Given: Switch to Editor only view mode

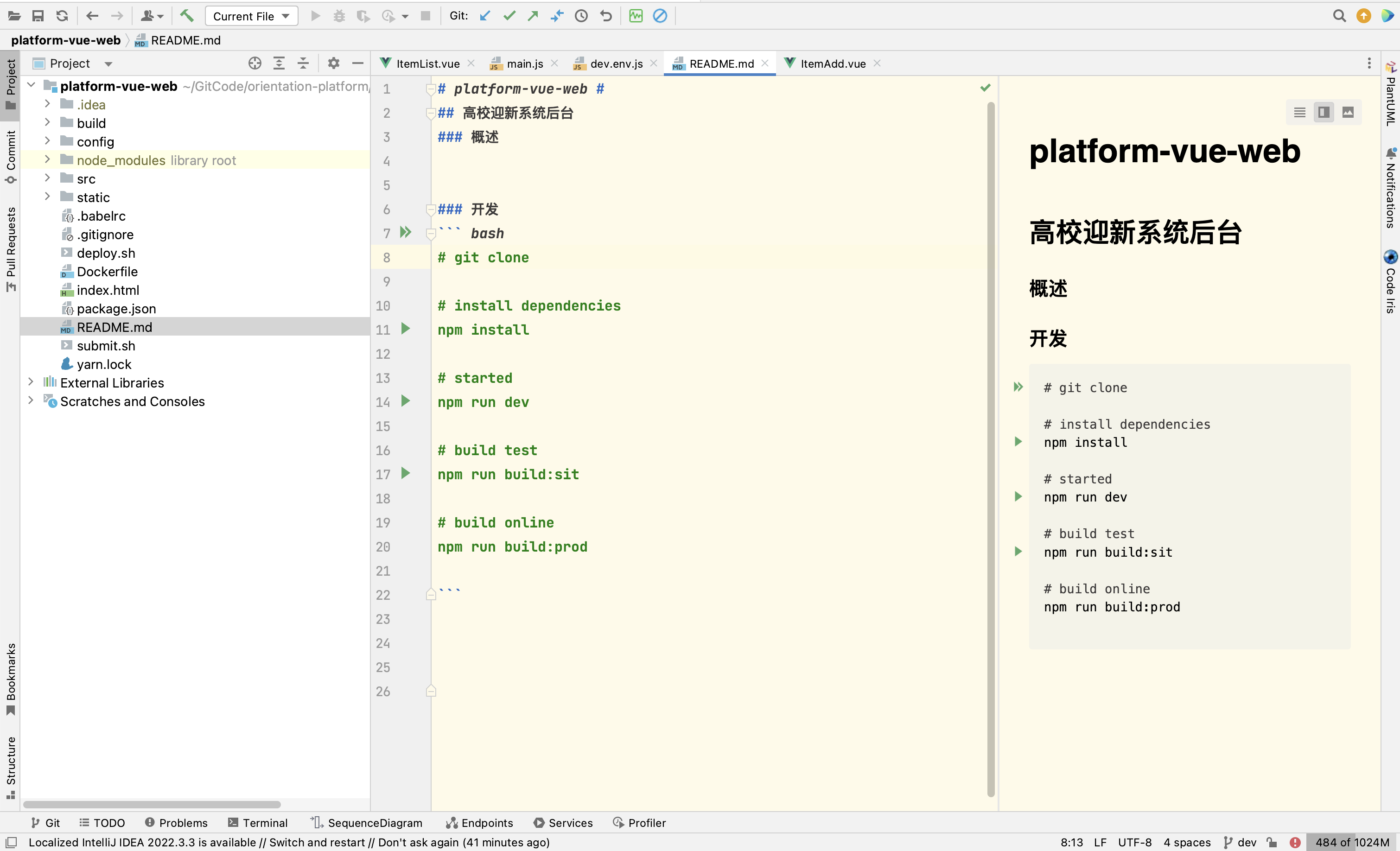Looking at the screenshot, I should 1299,113.
